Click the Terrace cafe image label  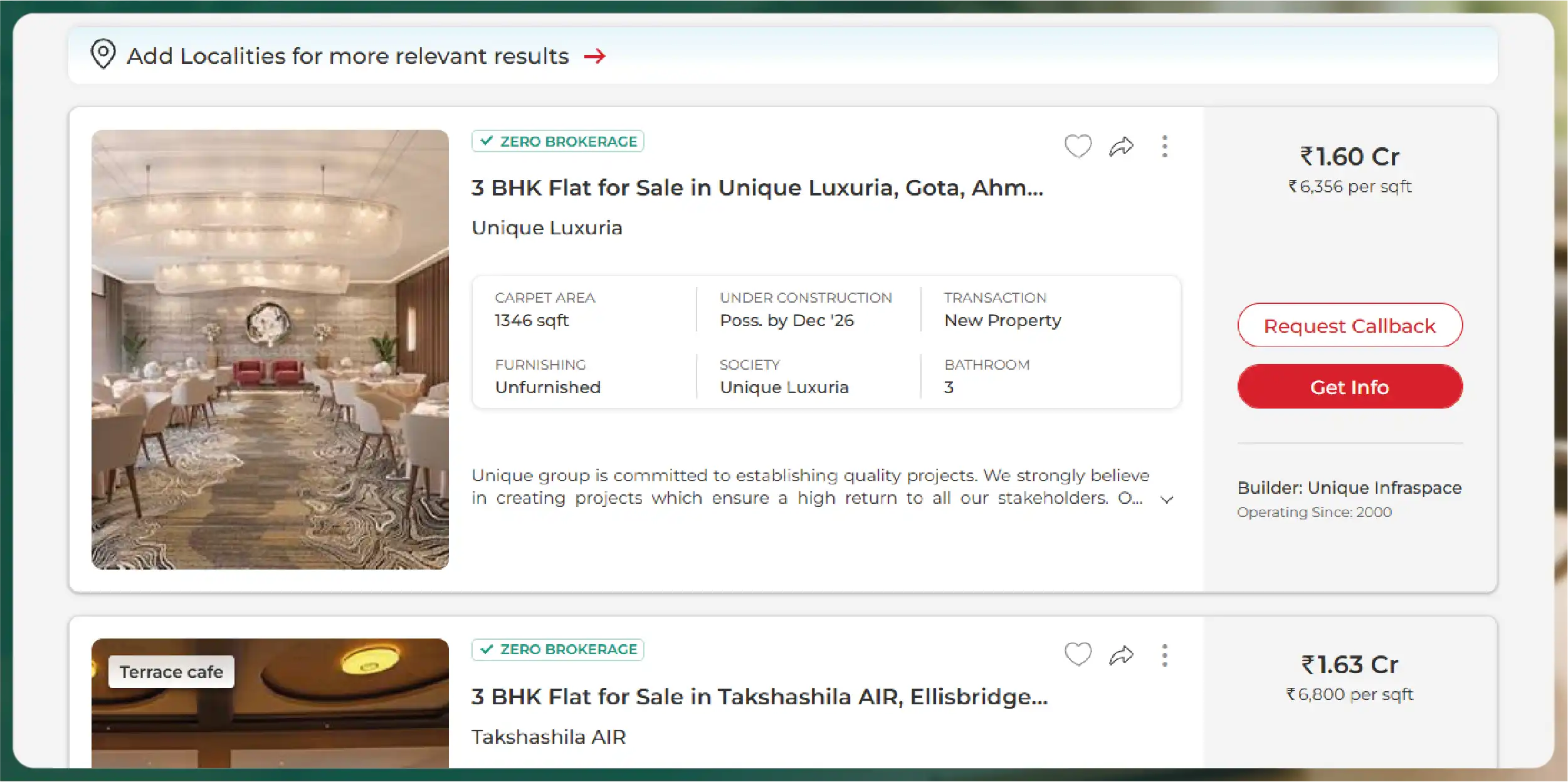coord(171,672)
